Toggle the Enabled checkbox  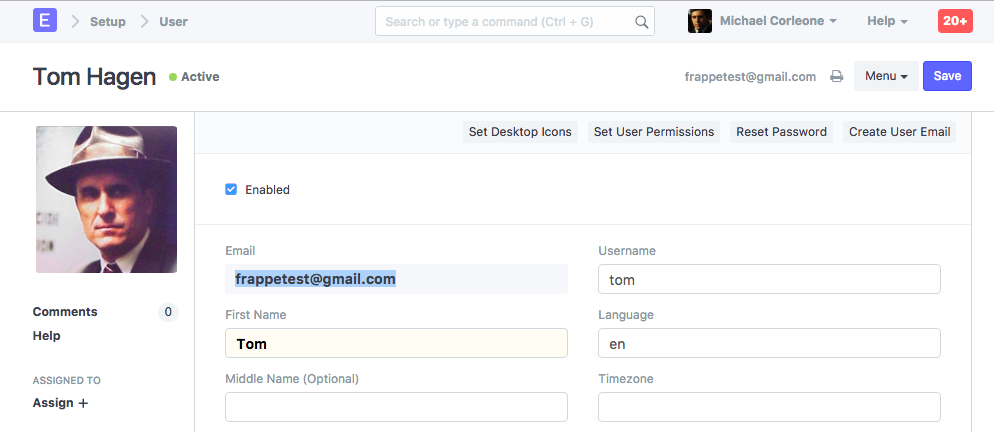tap(231, 189)
